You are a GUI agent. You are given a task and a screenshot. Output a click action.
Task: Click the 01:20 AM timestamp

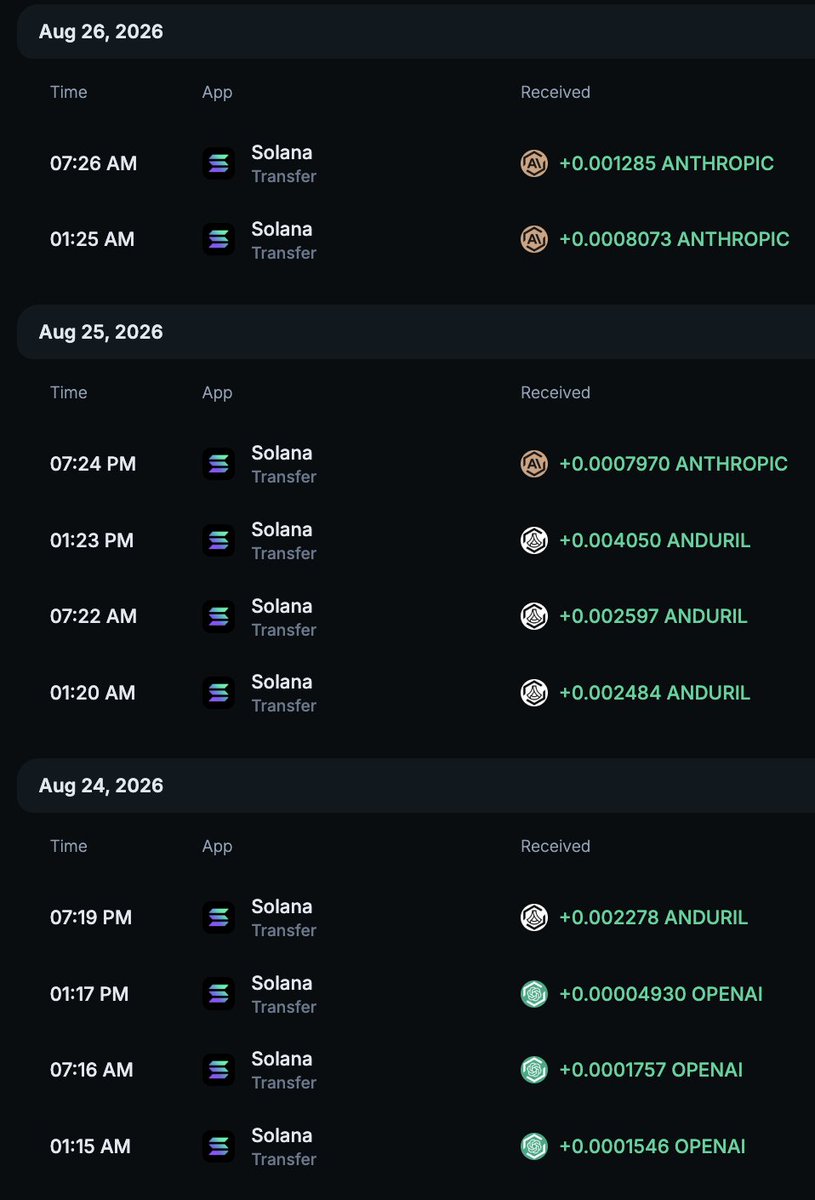pyautogui.click(x=93, y=693)
